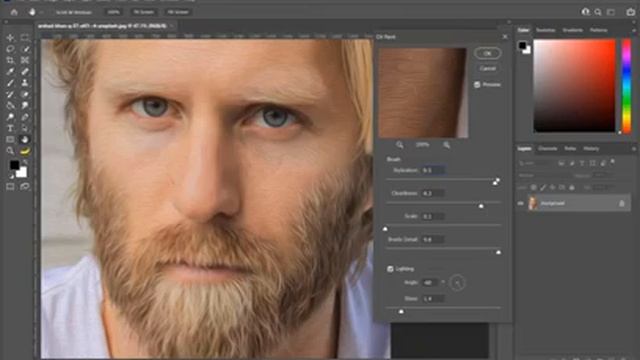Select the Eraser tool
This screenshot has height=360, width=640.
click(x=25, y=95)
